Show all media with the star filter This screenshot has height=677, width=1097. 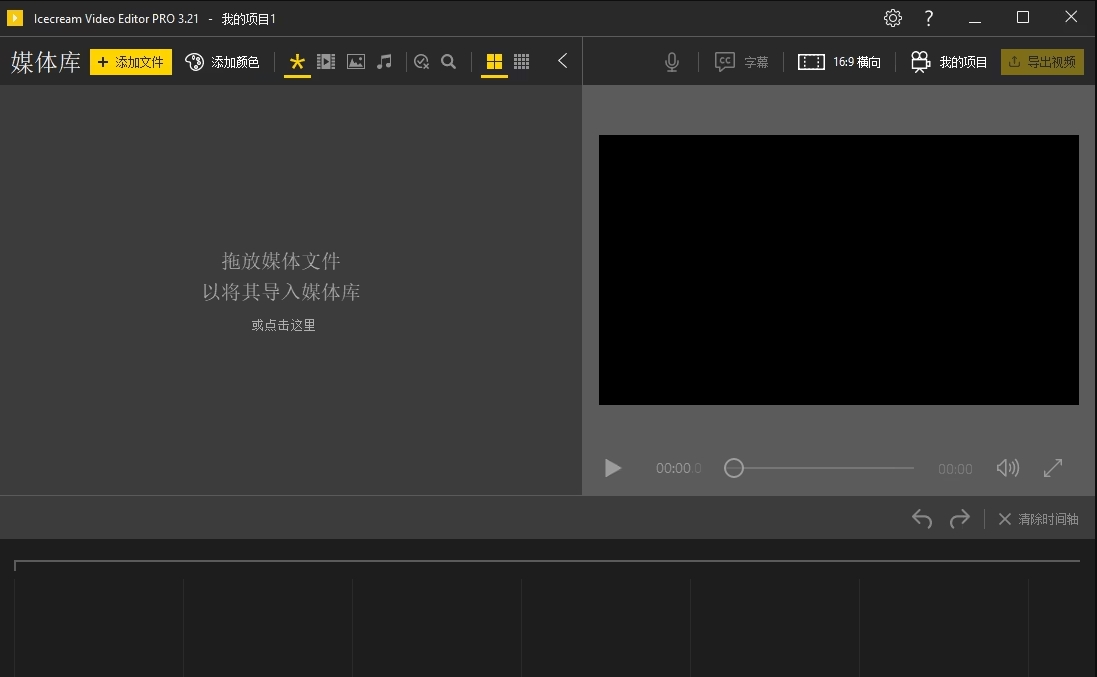coord(297,62)
